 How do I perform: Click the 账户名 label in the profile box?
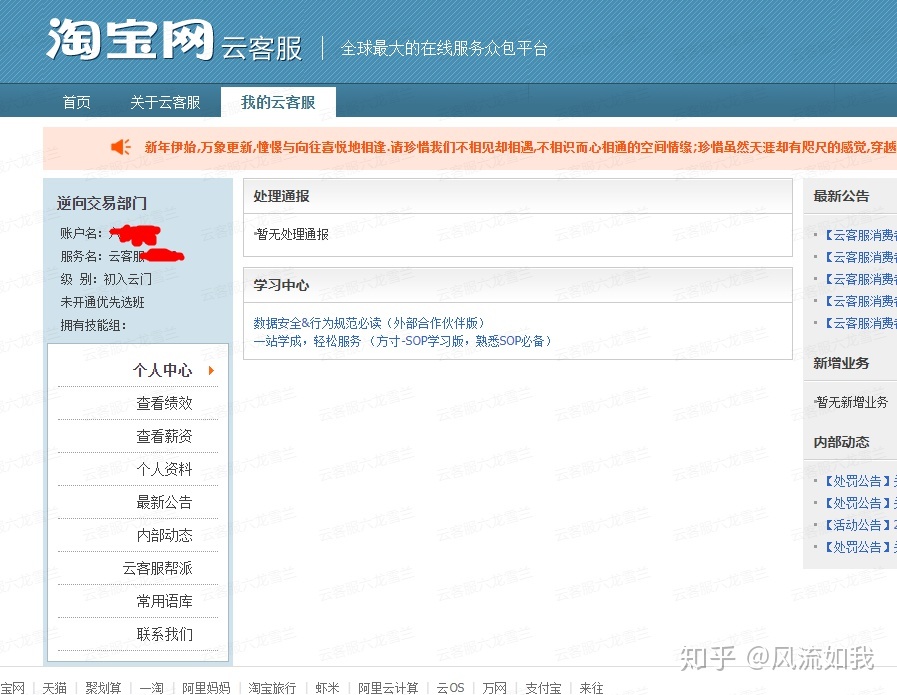pyautogui.click(x=82, y=233)
